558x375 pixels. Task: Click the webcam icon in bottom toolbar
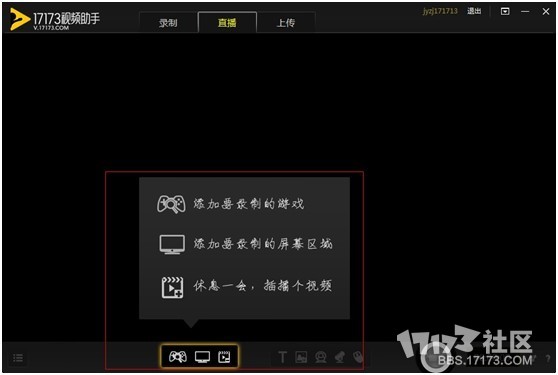pyautogui.click(x=321, y=357)
